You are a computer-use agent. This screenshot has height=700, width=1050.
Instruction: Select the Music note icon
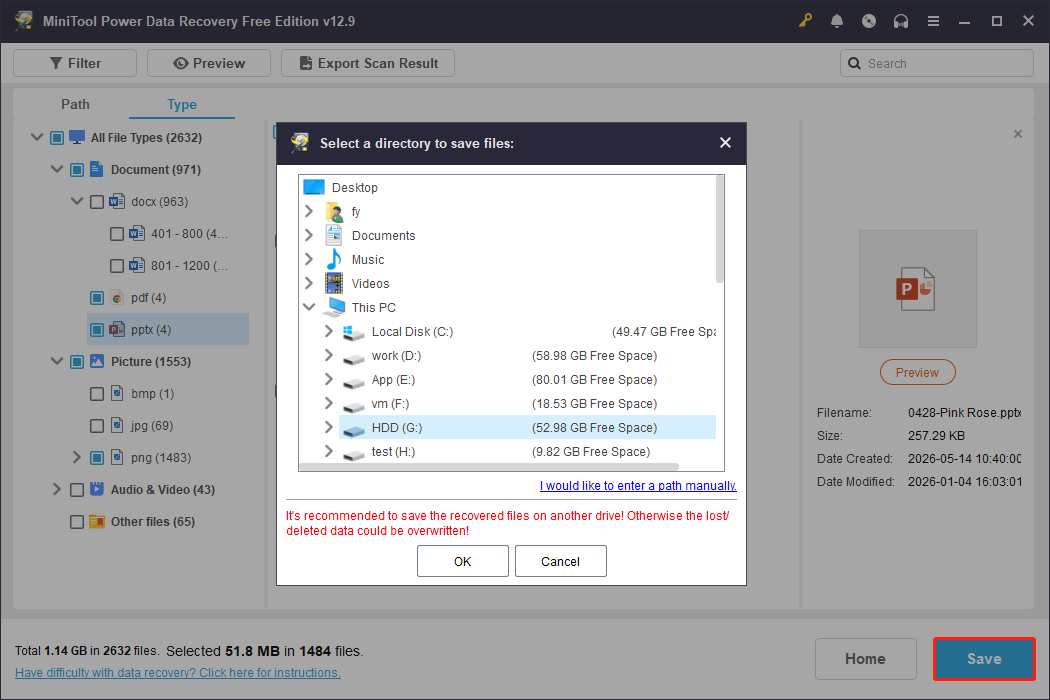[333, 259]
